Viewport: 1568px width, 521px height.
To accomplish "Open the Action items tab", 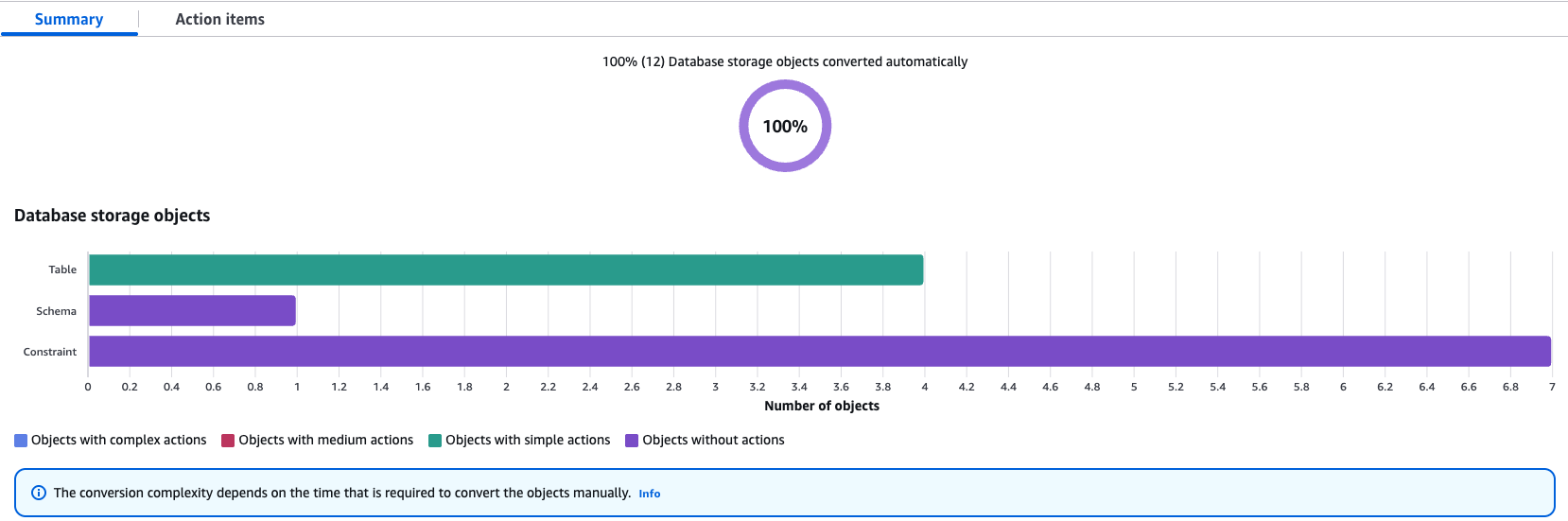I will [x=219, y=19].
